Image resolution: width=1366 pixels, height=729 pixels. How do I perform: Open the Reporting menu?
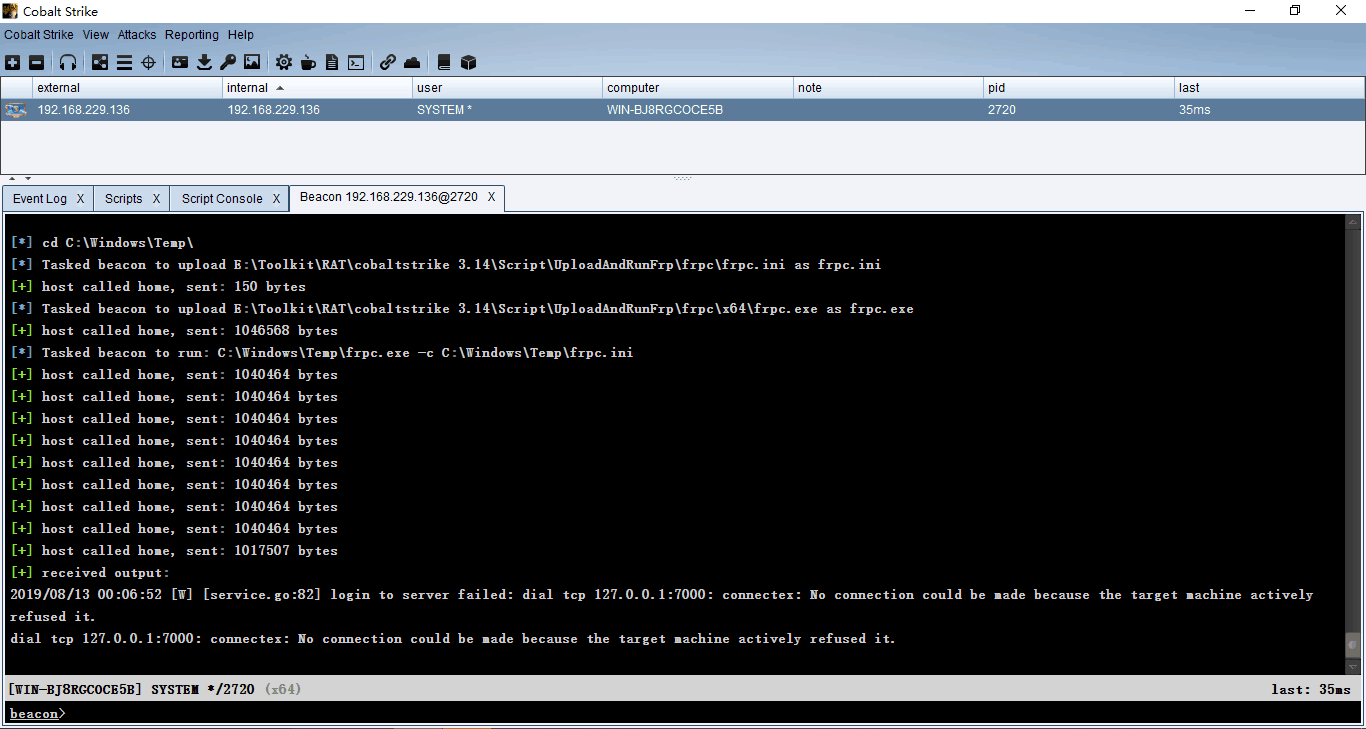pos(193,35)
